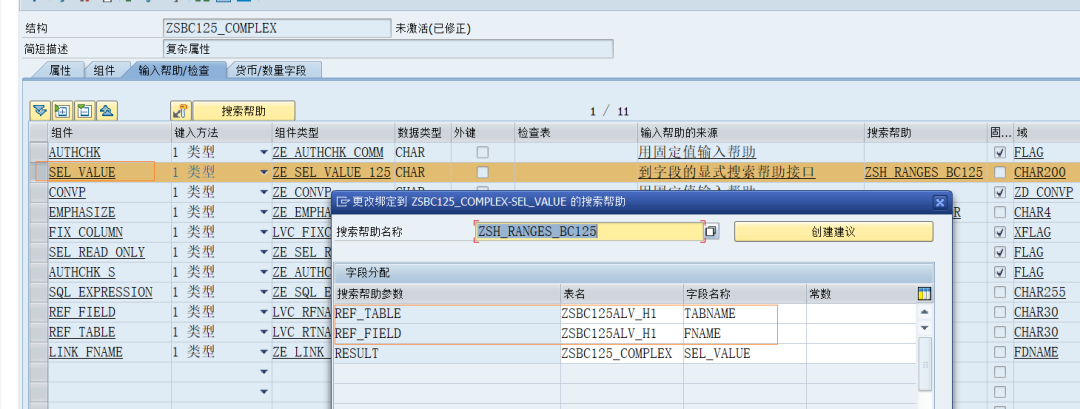Click the TABNAME field name cell
The height and width of the screenshot is (409, 1080).
[x=744, y=313]
